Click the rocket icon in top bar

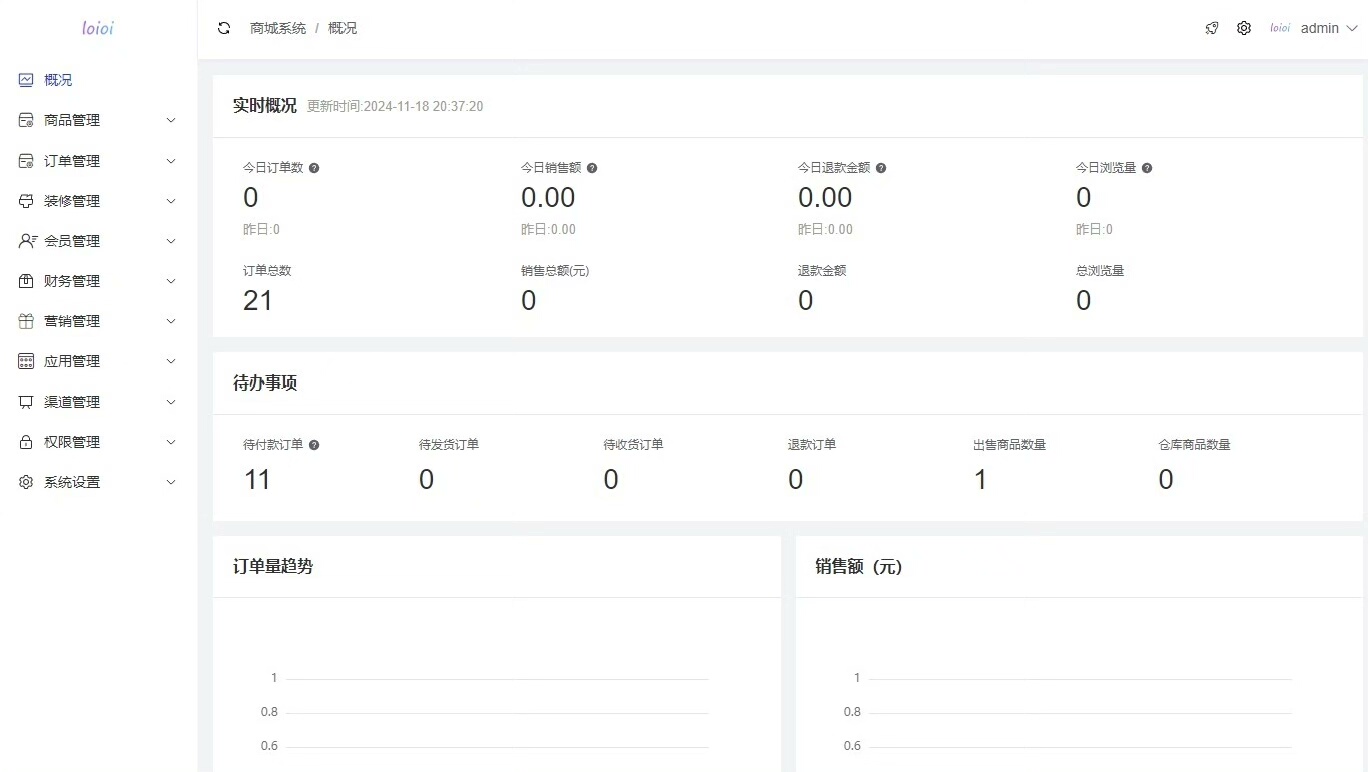tap(1212, 28)
